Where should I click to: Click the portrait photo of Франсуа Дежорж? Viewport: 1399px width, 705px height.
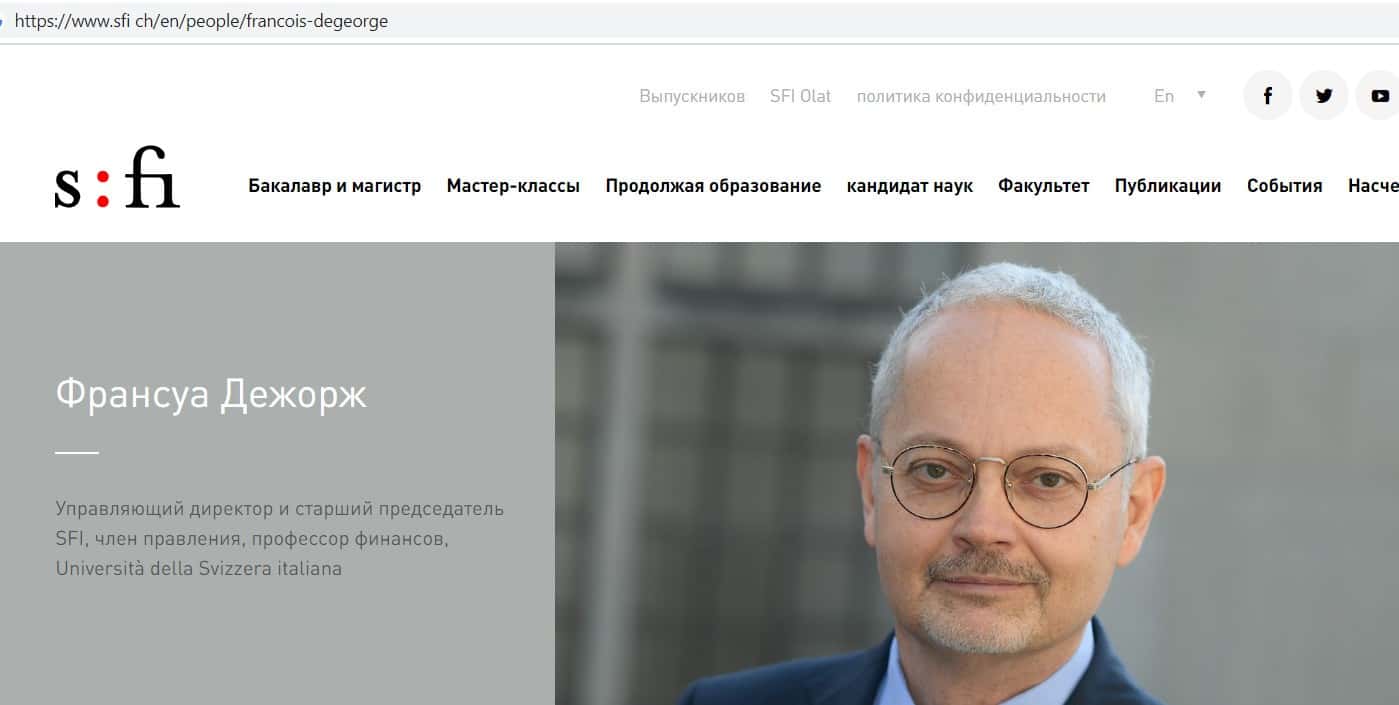976,474
